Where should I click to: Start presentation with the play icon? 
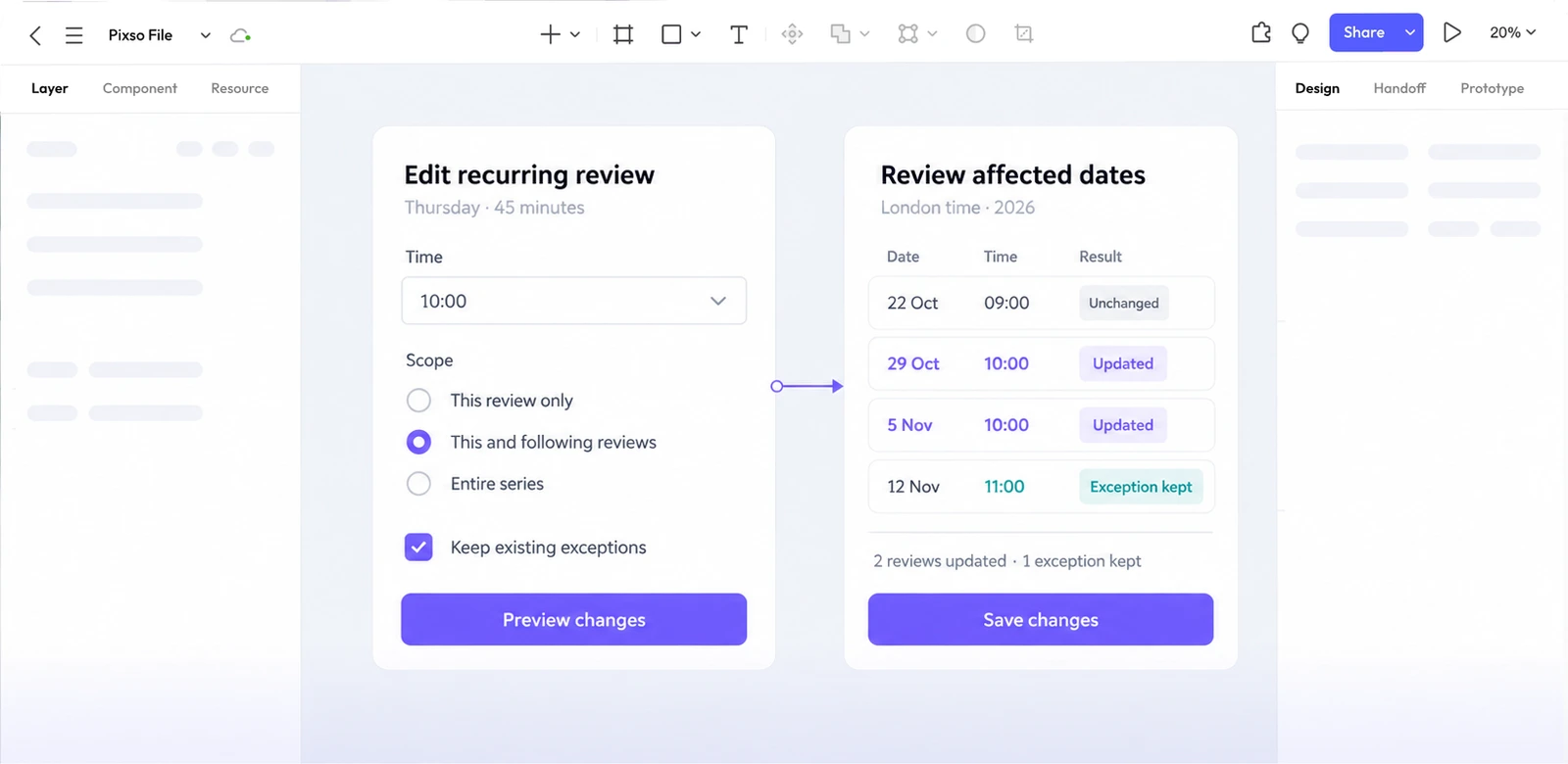click(1452, 32)
